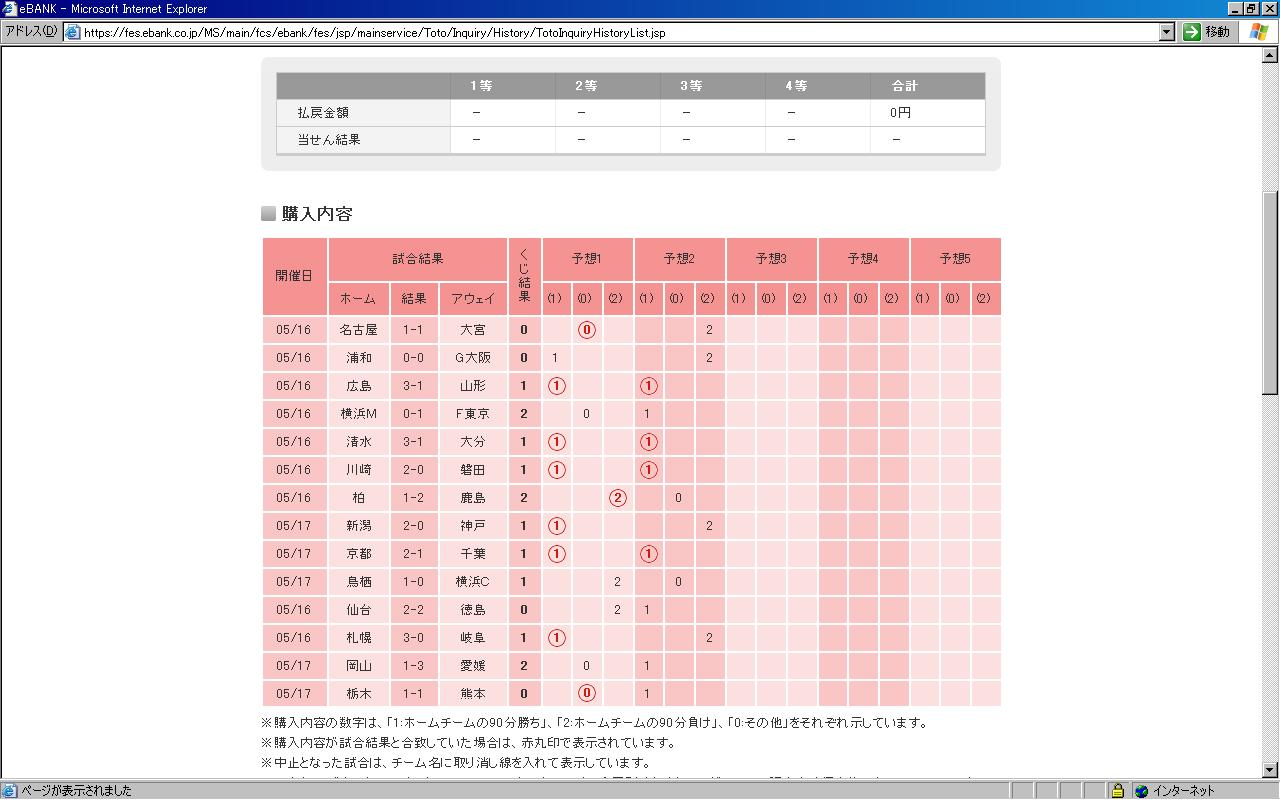
Task: Click the F東京 away team cell
Action: [473, 414]
